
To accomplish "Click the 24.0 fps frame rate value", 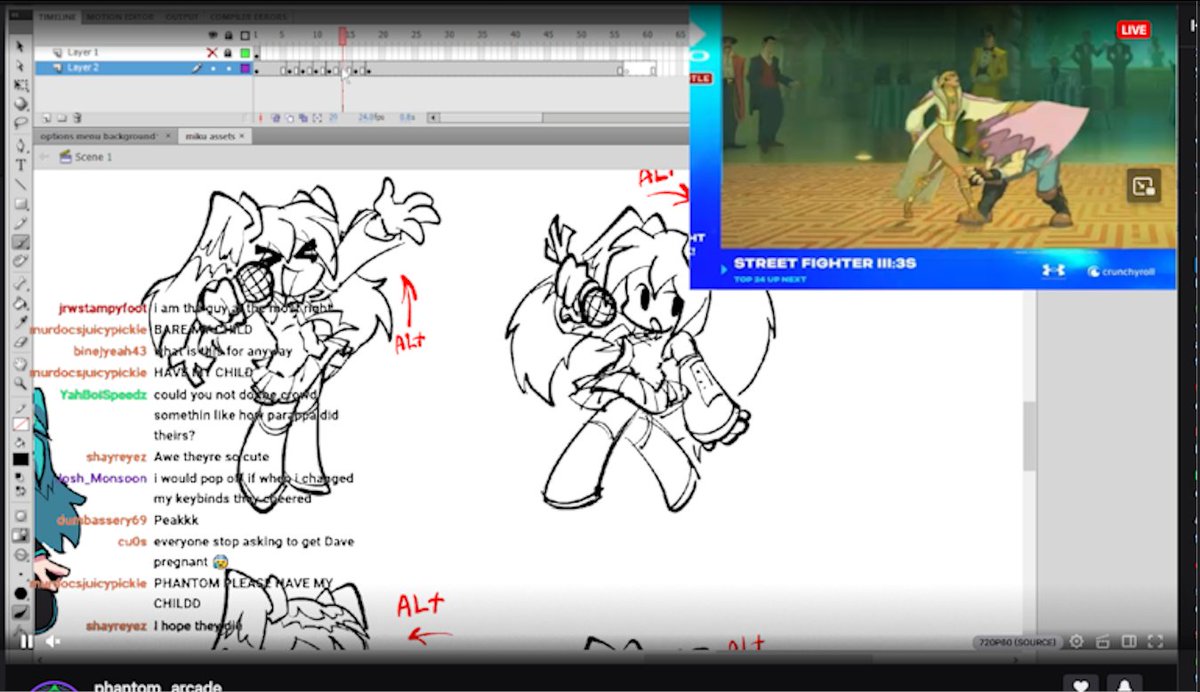I will (x=371, y=118).
